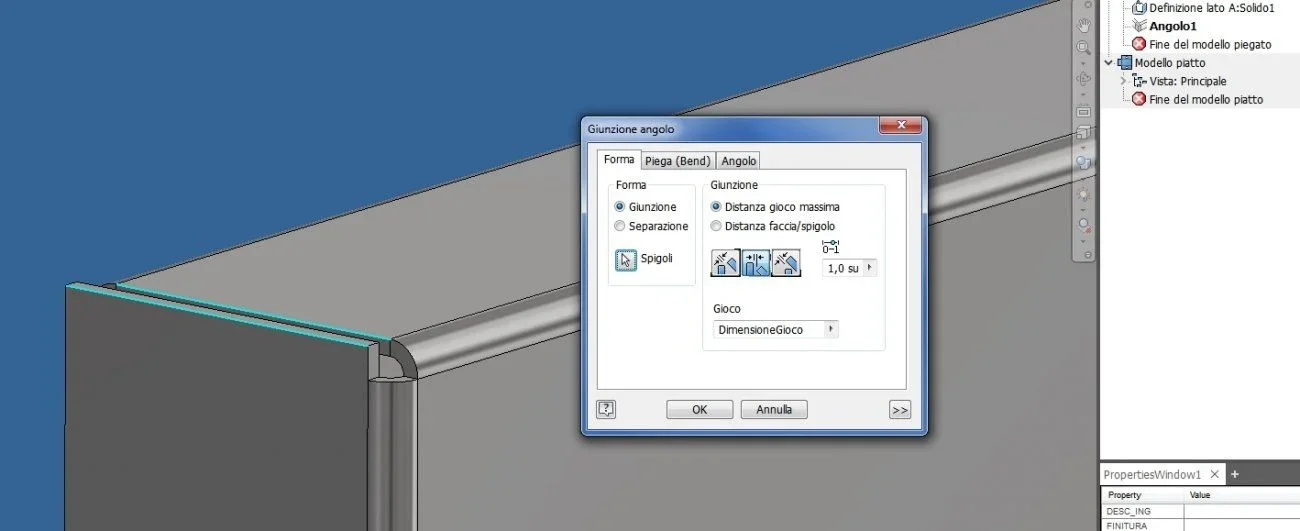This screenshot has width=1300, height=531.
Task: Click the Orbit tool in navigation bar
Action: click(x=1084, y=78)
